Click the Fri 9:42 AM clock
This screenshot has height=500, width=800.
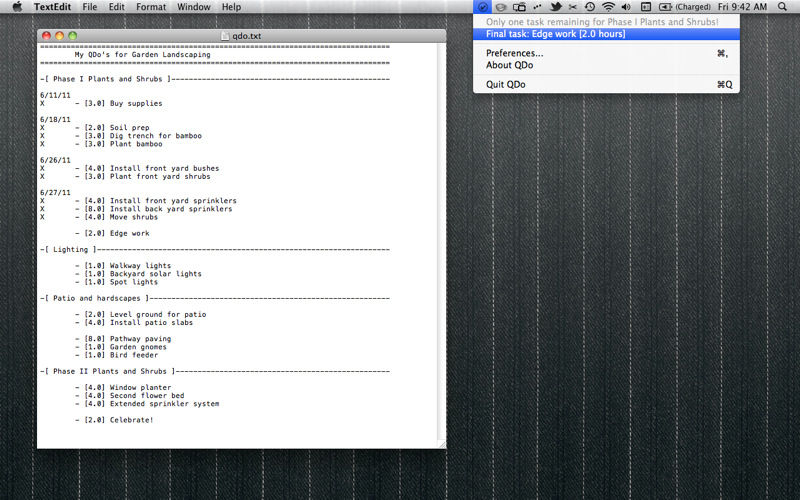click(x=742, y=7)
